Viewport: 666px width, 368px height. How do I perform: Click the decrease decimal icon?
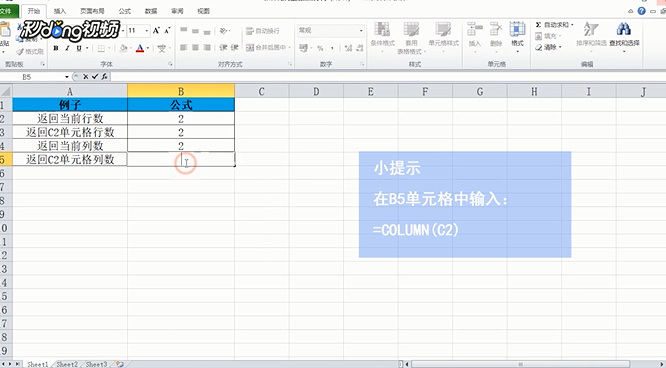point(360,48)
